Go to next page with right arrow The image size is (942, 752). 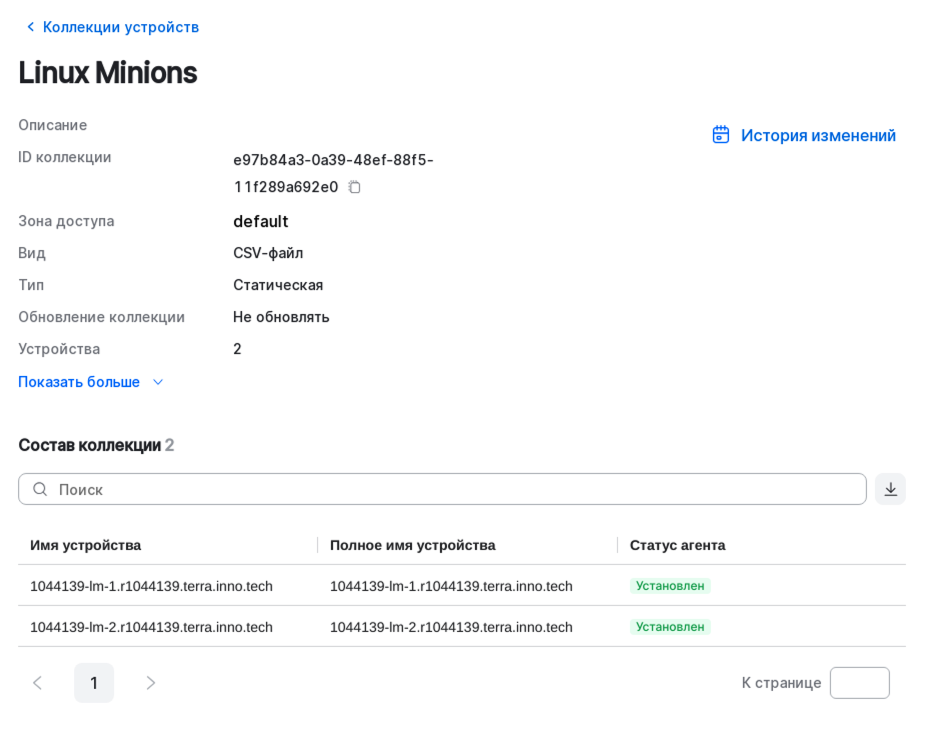click(x=150, y=683)
